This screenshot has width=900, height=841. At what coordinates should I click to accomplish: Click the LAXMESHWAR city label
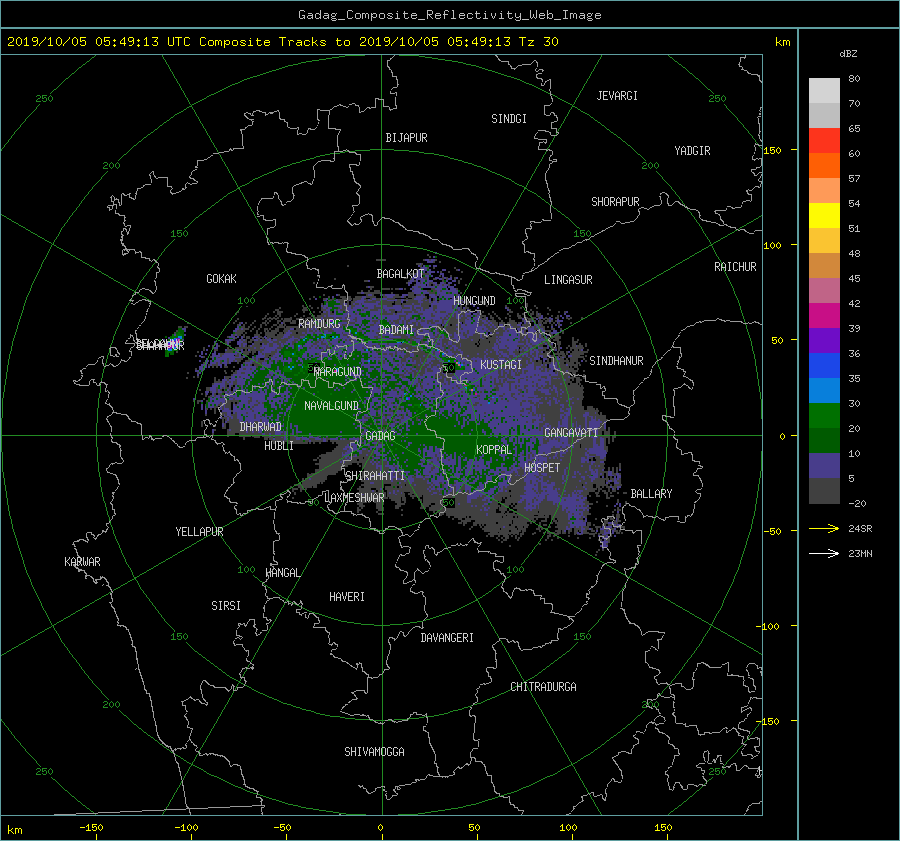[354, 498]
